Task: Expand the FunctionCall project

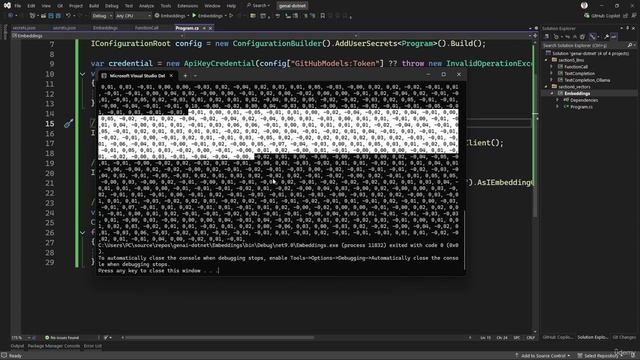Action: pos(552,67)
